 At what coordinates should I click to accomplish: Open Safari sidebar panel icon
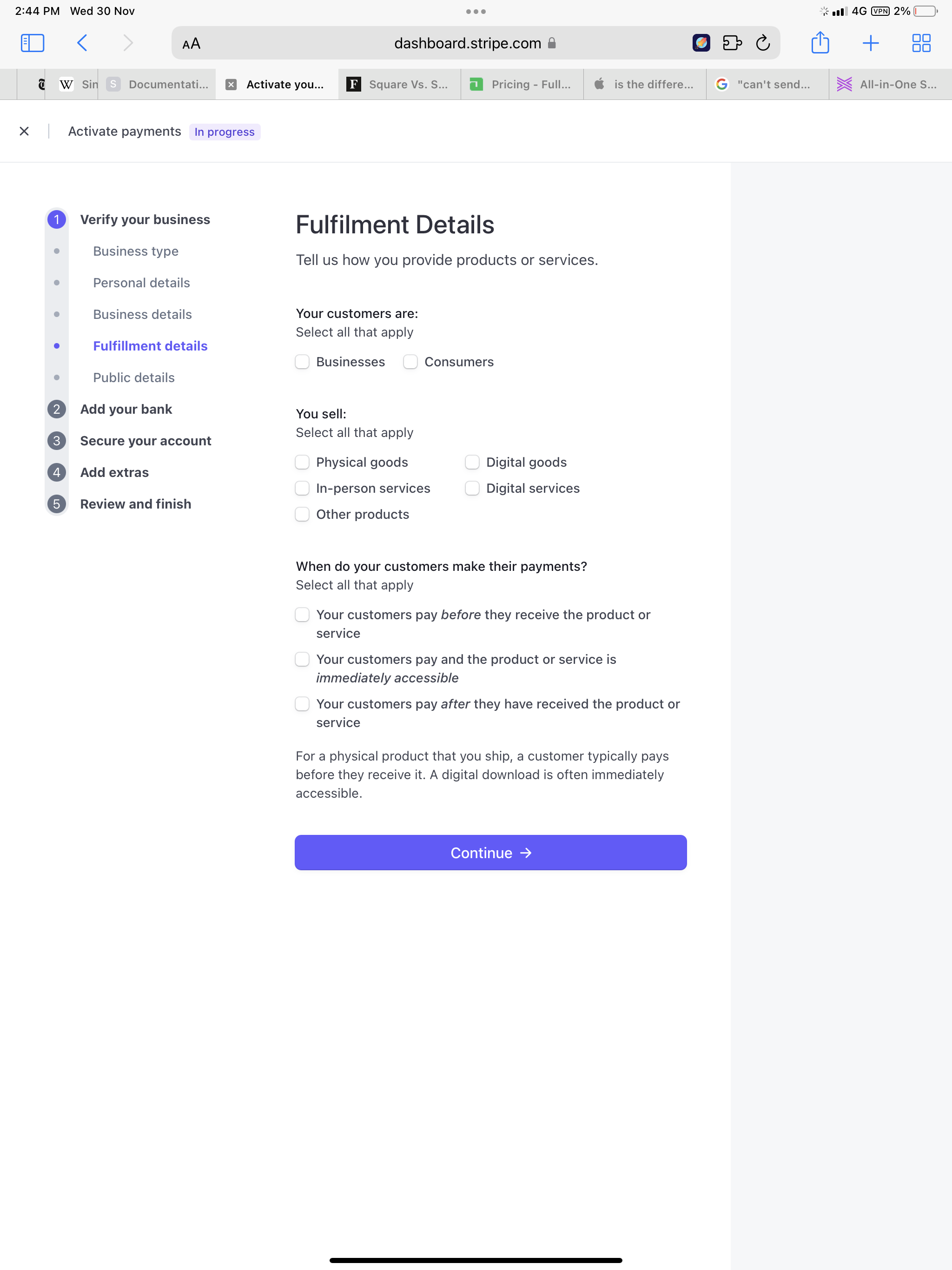tap(33, 43)
